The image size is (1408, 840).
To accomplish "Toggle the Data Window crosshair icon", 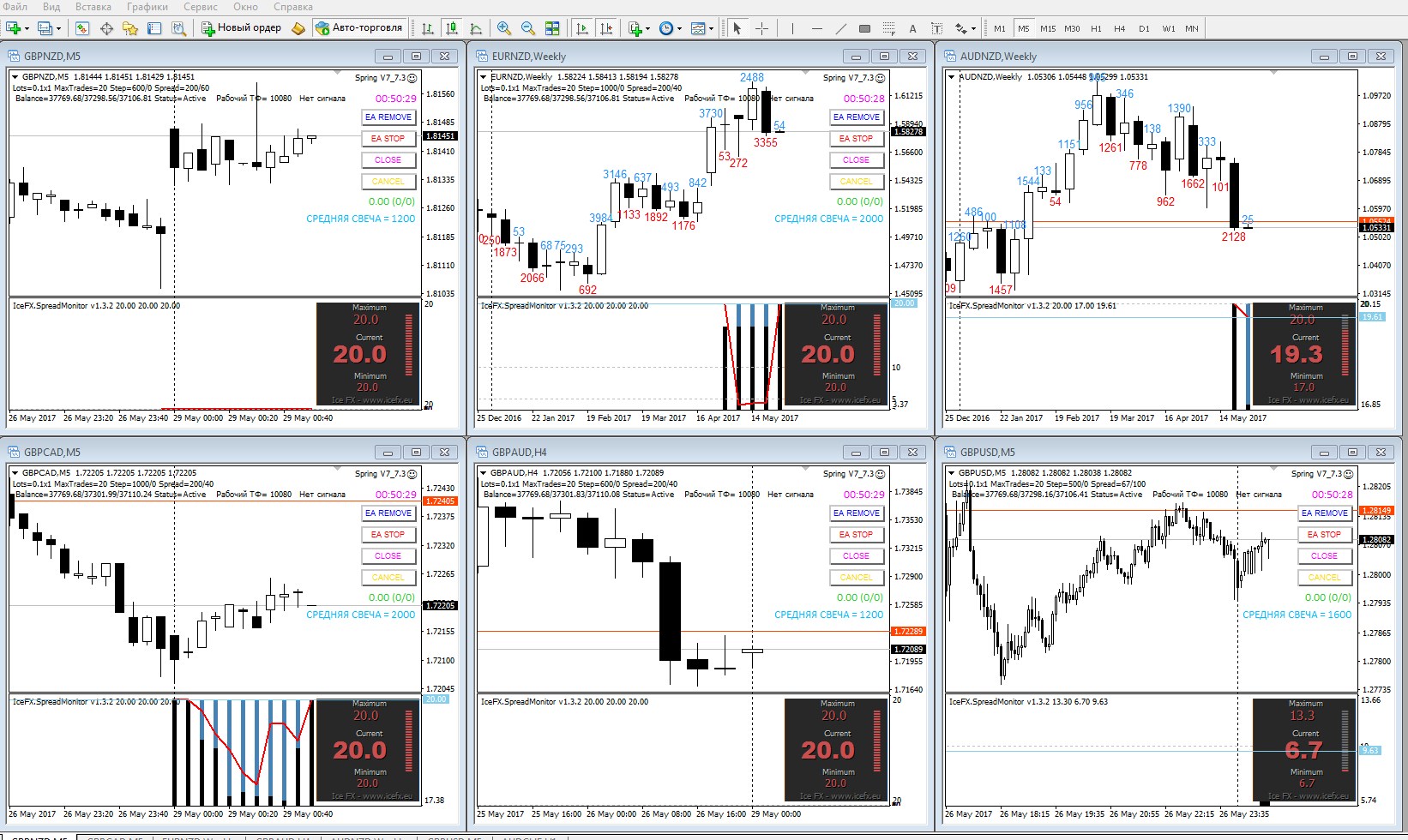I will coord(106,28).
